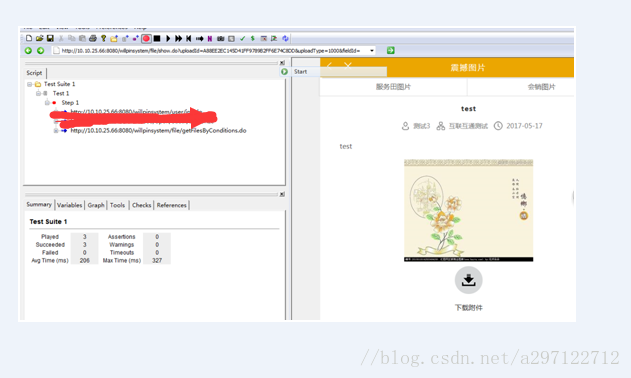631x378 pixels.
Task: Open the References tab
Action: pos(171,205)
